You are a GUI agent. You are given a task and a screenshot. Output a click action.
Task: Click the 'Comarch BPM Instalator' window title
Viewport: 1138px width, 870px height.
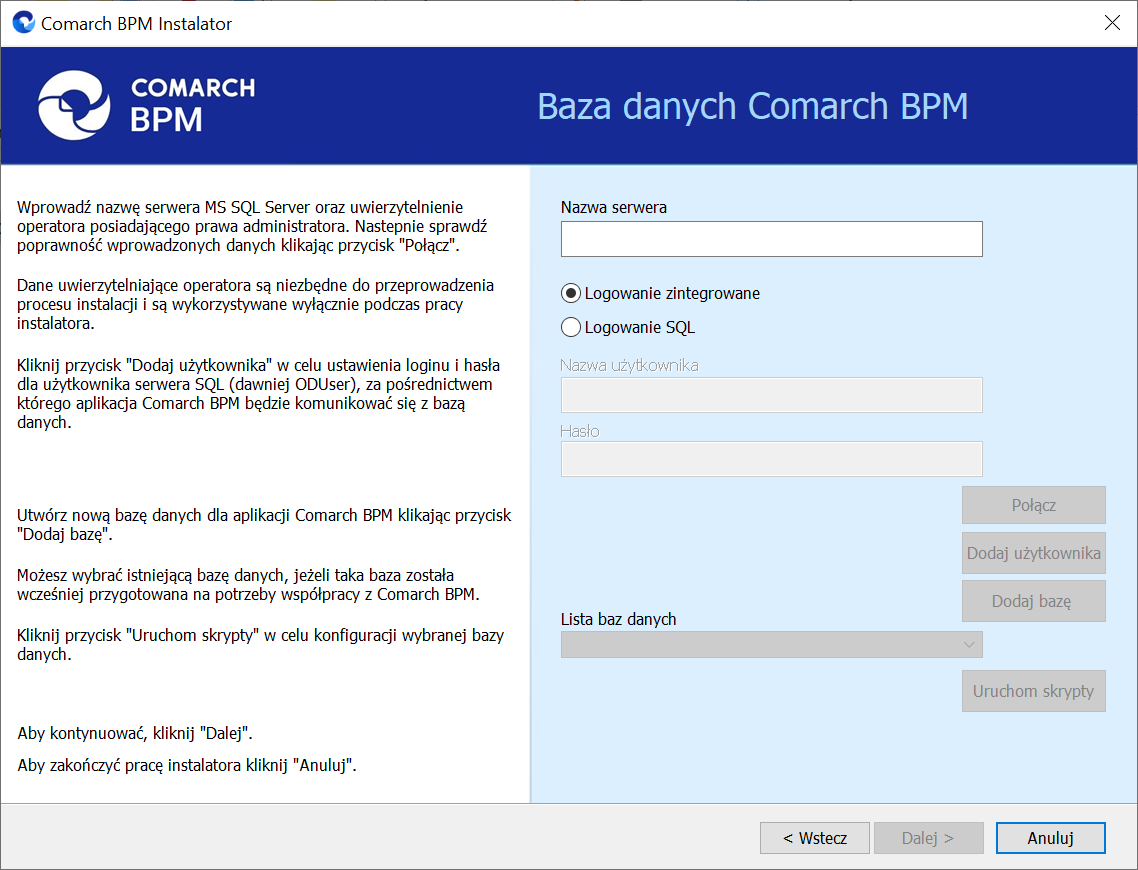(136, 23)
